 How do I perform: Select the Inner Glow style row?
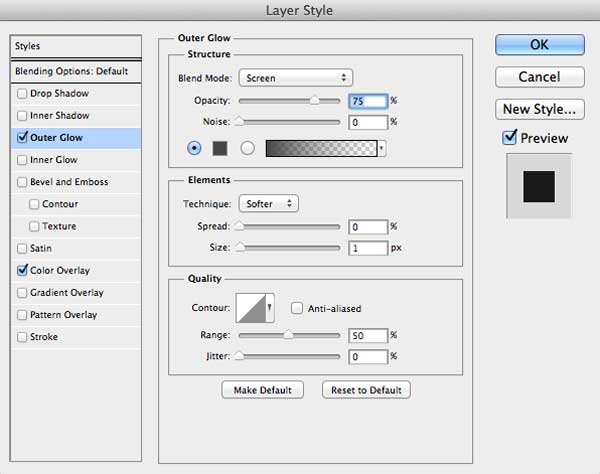76,160
